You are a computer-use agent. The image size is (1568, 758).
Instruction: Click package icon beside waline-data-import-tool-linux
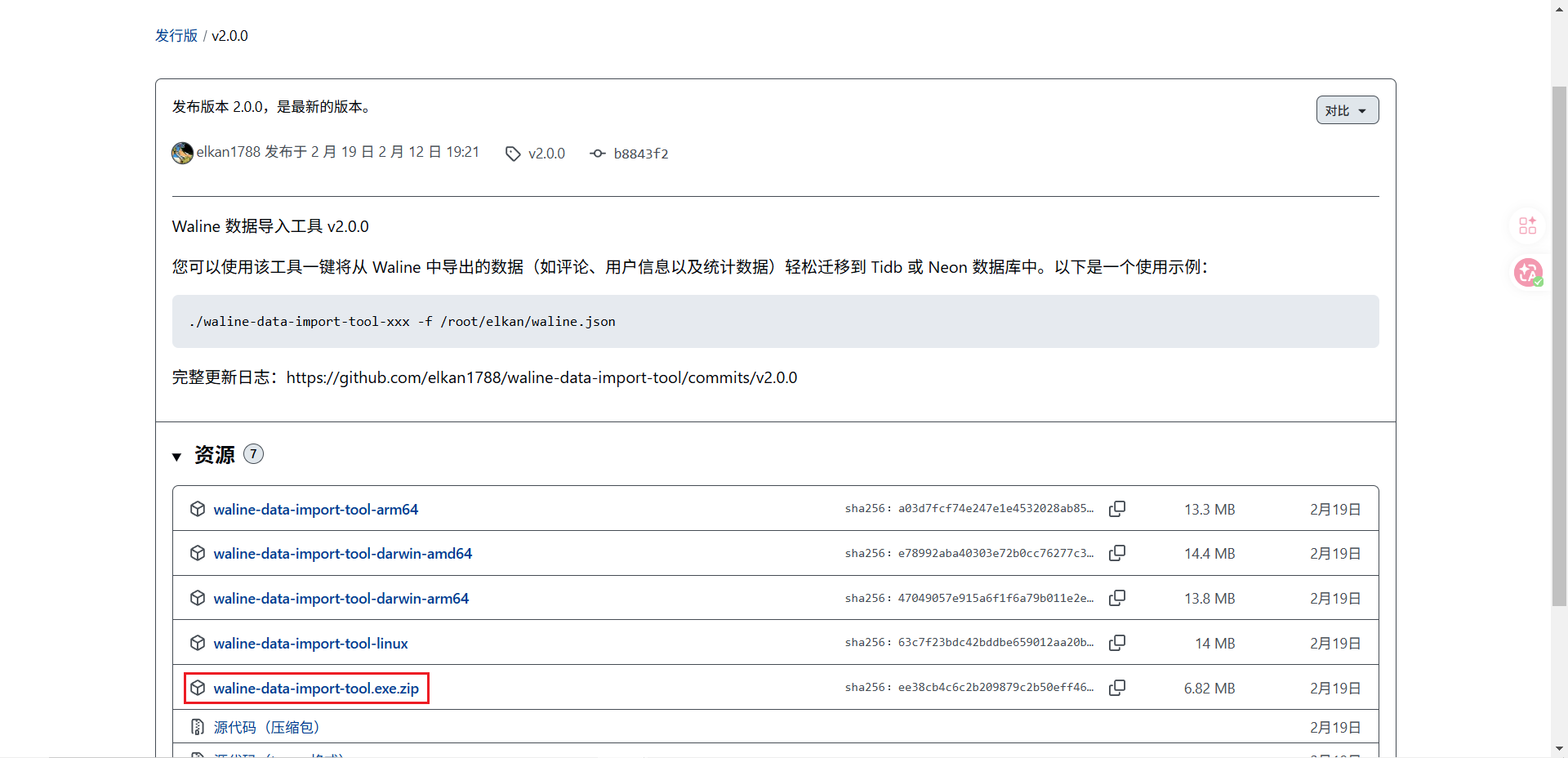tap(198, 643)
